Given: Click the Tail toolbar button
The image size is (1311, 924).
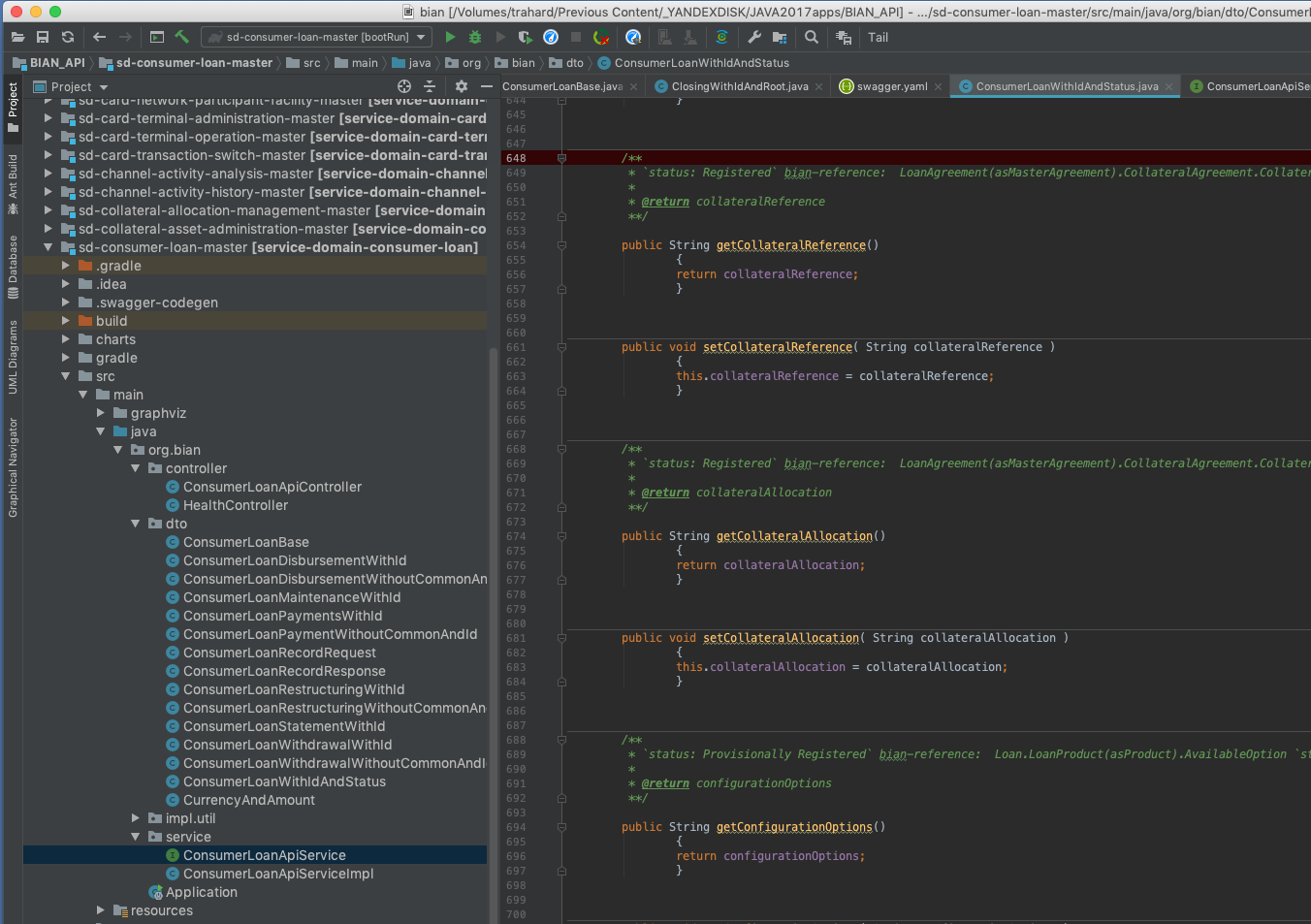Looking at the screenshot, I should click(878, 37).
